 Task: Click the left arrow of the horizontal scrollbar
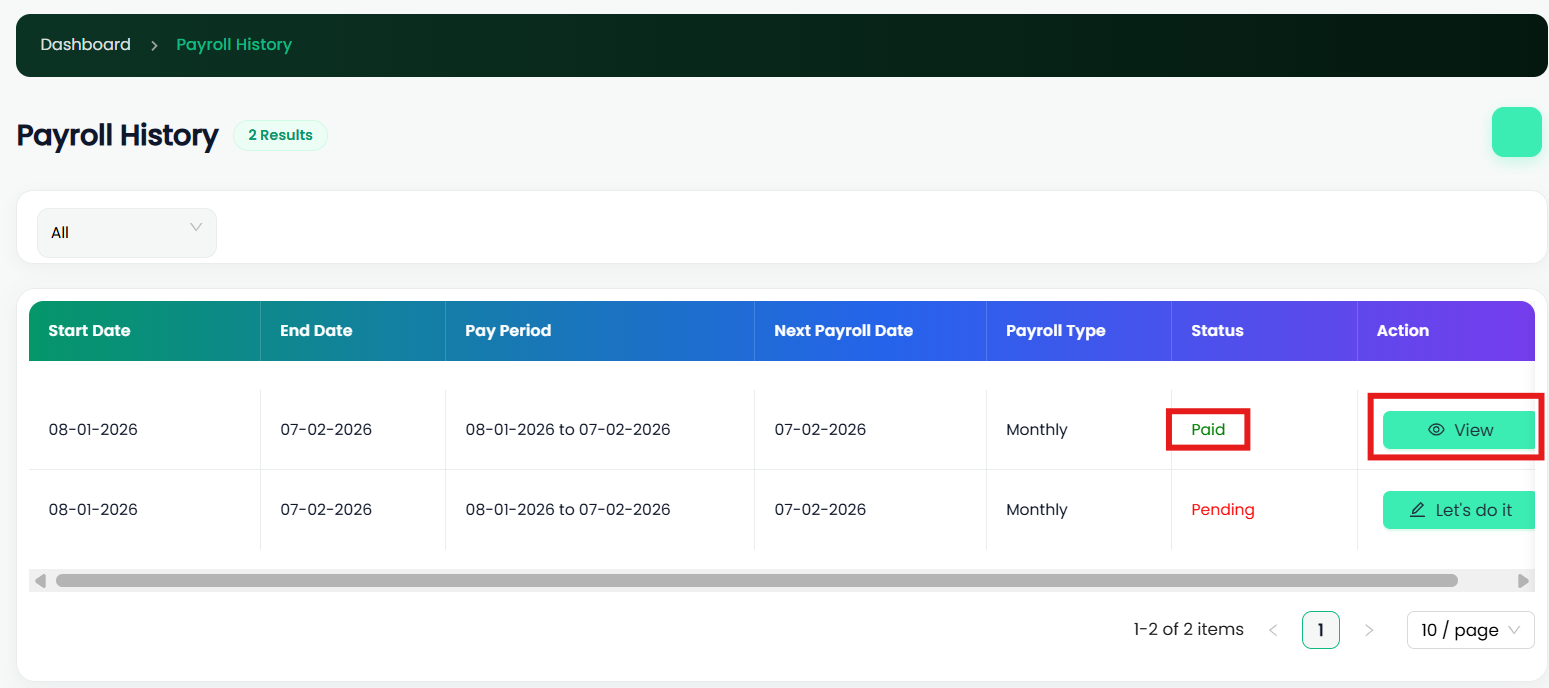pyautogui.click(x=40, y=580)
